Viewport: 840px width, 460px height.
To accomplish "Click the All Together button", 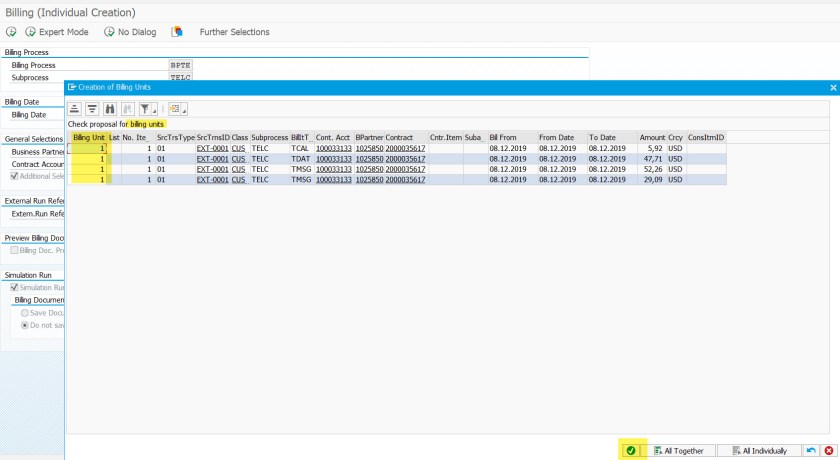I will pos(684,451).
